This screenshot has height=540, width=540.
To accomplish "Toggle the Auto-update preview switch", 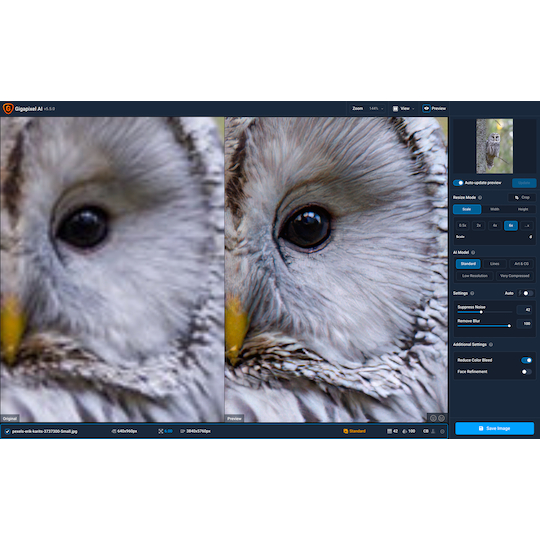I will coord(458,183).
